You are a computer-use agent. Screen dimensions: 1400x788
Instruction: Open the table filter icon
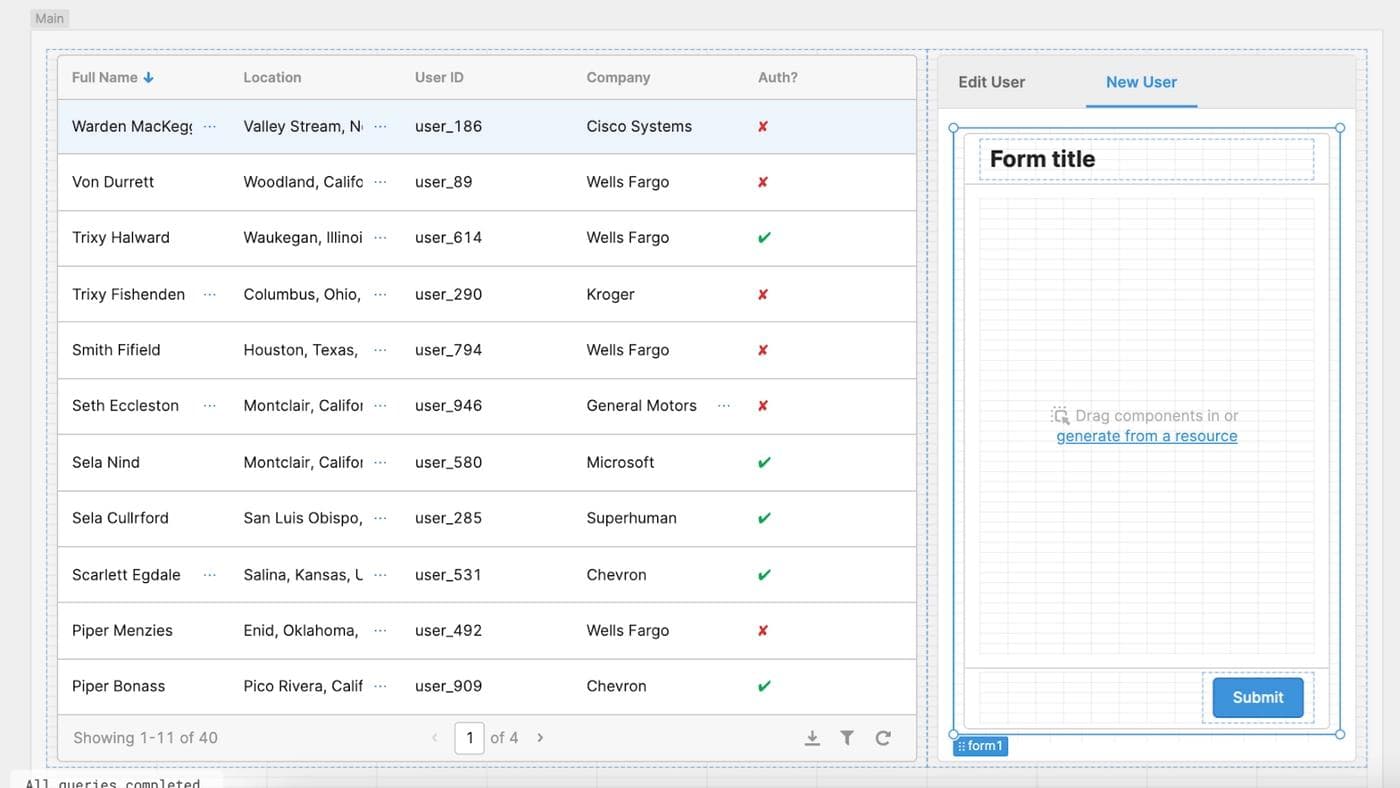coord(847,738)
